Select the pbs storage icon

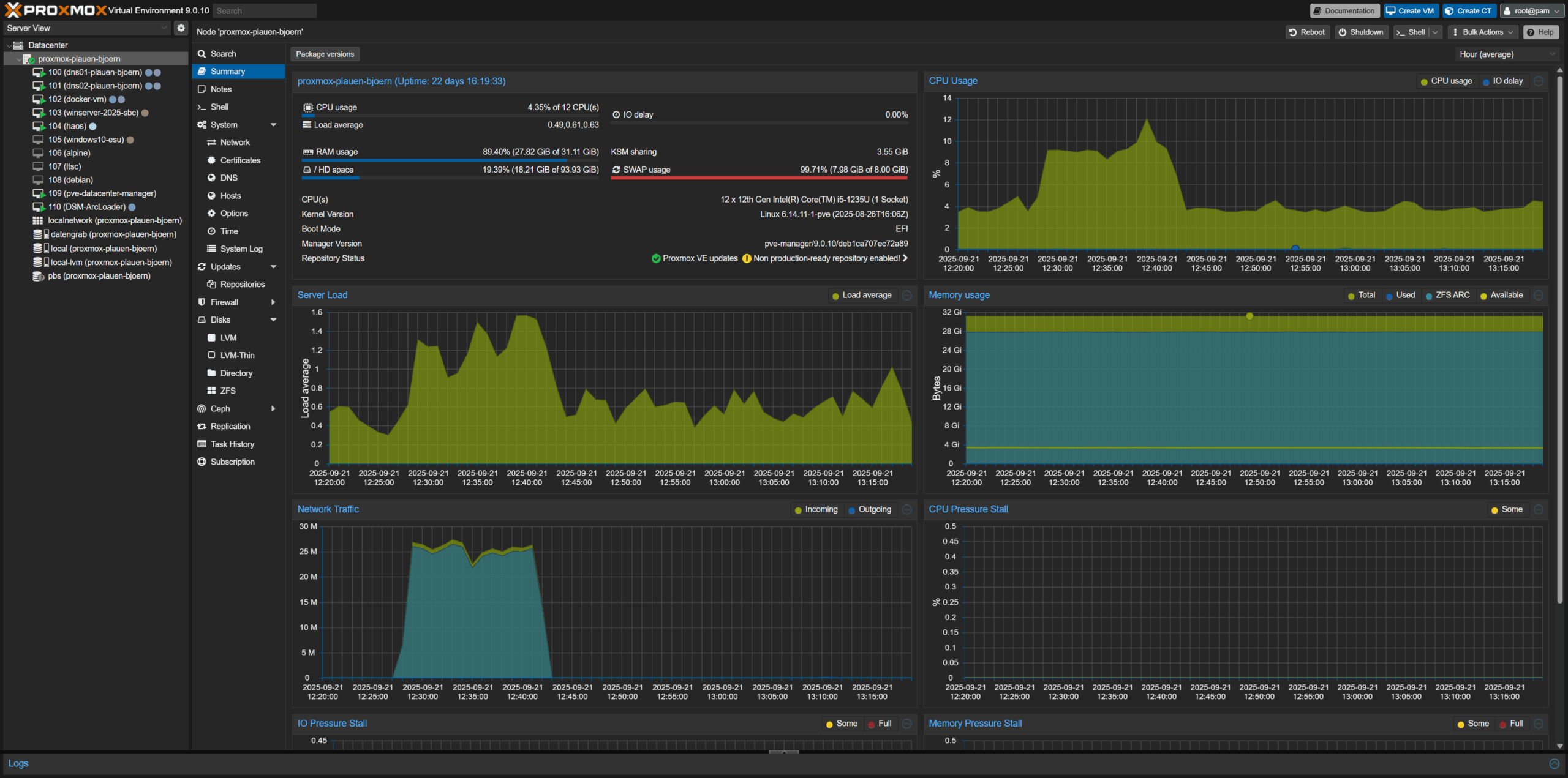point(38,276)
